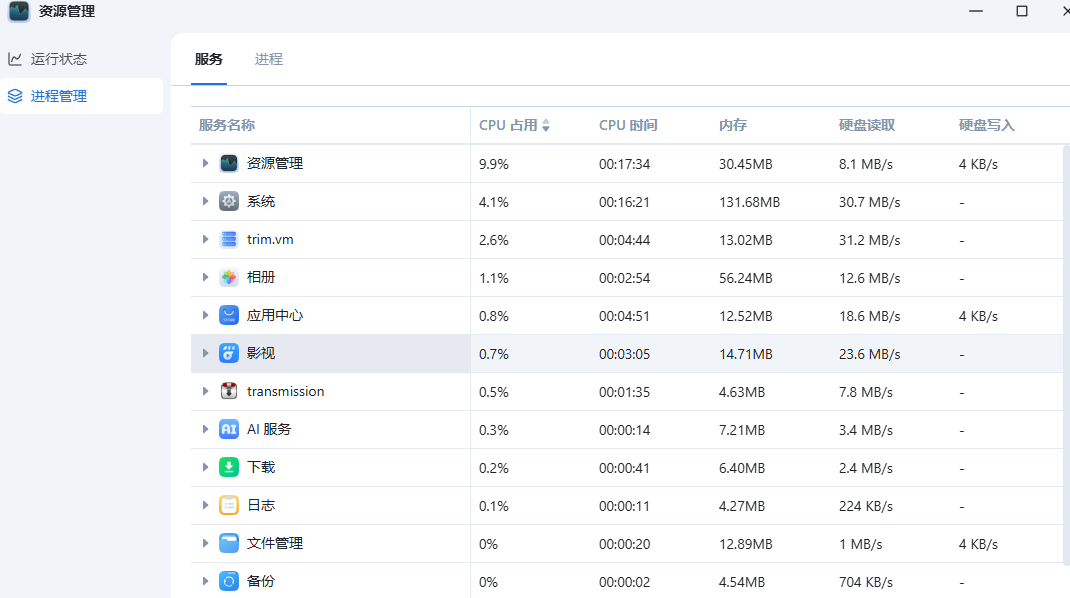Select the transmission service name

[285, 391]
